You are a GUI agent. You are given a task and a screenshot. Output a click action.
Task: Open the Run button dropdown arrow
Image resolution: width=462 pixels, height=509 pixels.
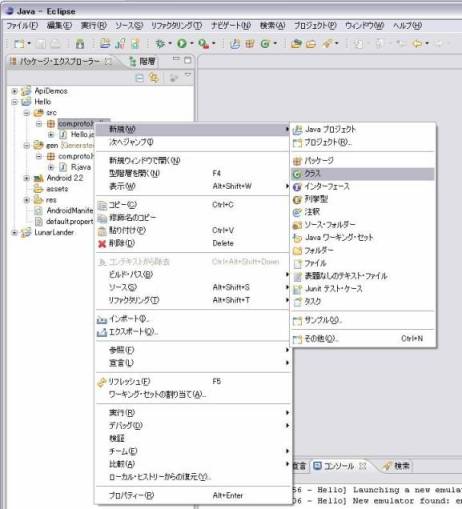coord(192,43)
